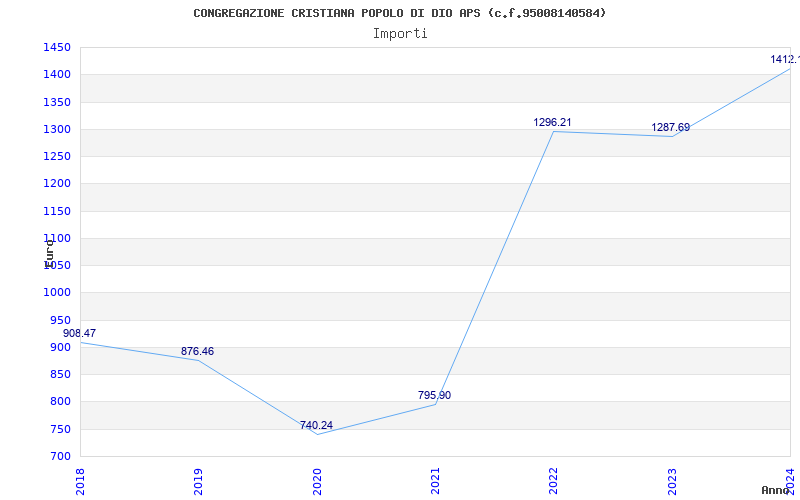Select x-axis year 2020

317,482
